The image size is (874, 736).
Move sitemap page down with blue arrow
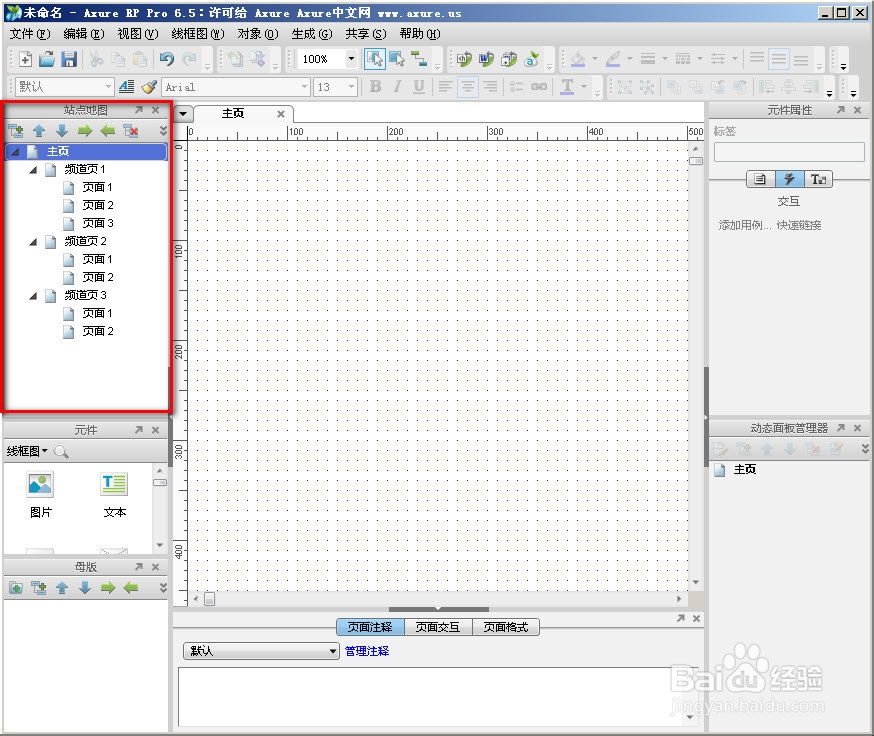click(x=62, y=131)
